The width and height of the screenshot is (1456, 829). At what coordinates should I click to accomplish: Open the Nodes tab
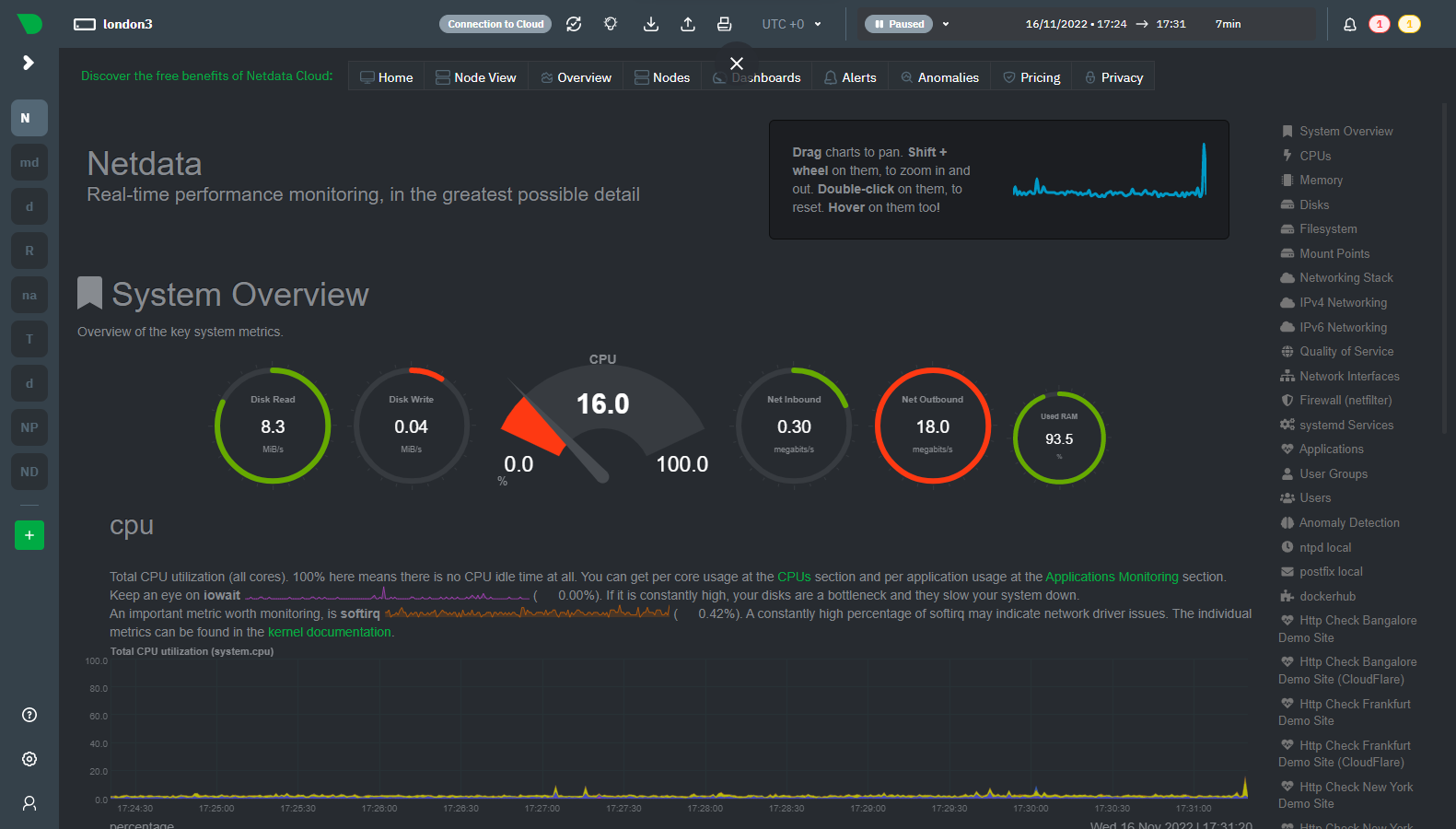coord(662,77)
